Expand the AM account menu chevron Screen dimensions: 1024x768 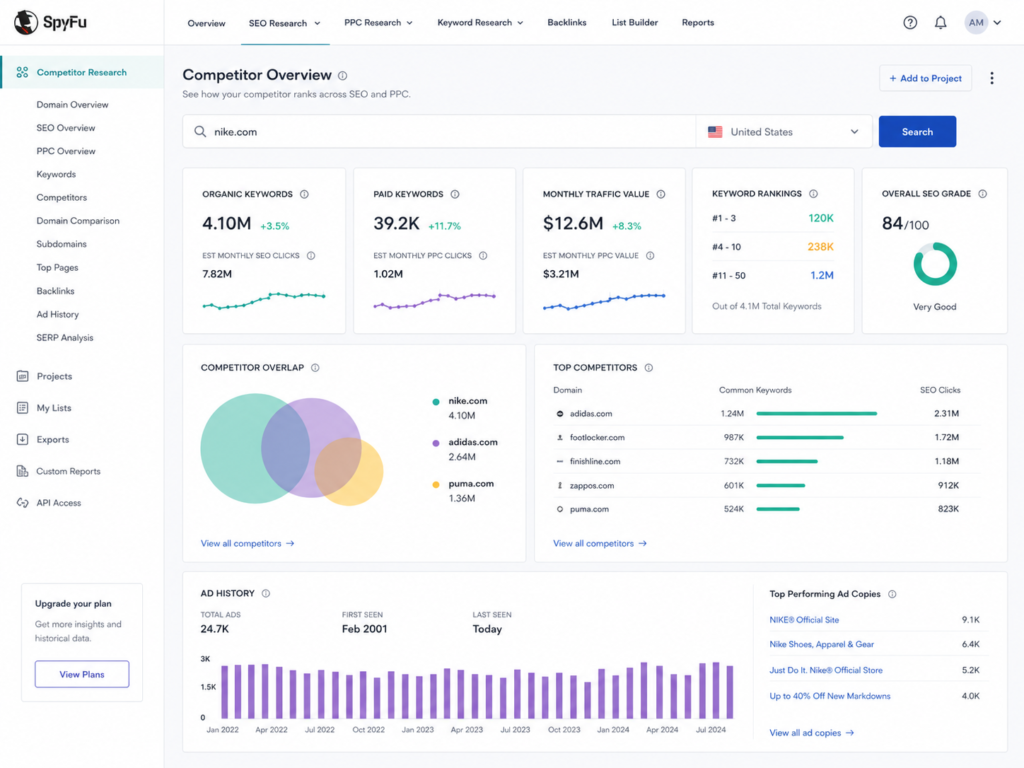point(997,23)
